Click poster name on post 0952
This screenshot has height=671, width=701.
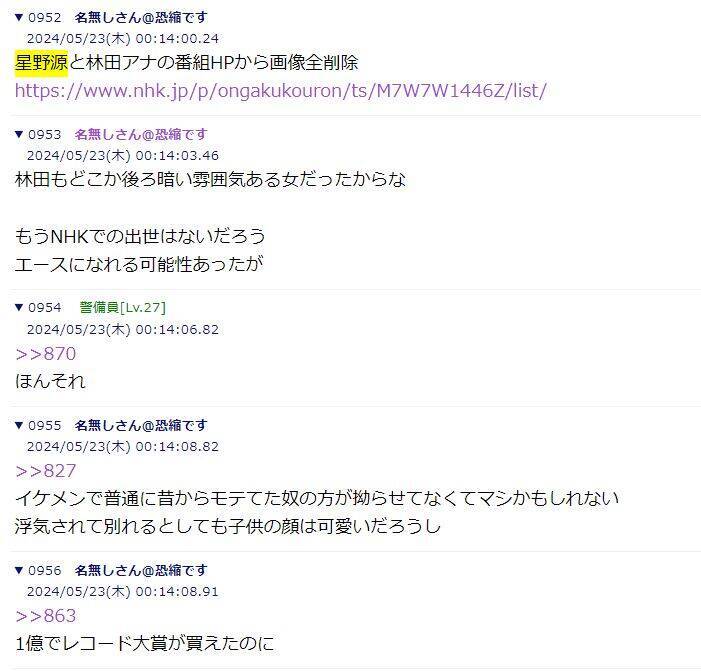(141, 17)
